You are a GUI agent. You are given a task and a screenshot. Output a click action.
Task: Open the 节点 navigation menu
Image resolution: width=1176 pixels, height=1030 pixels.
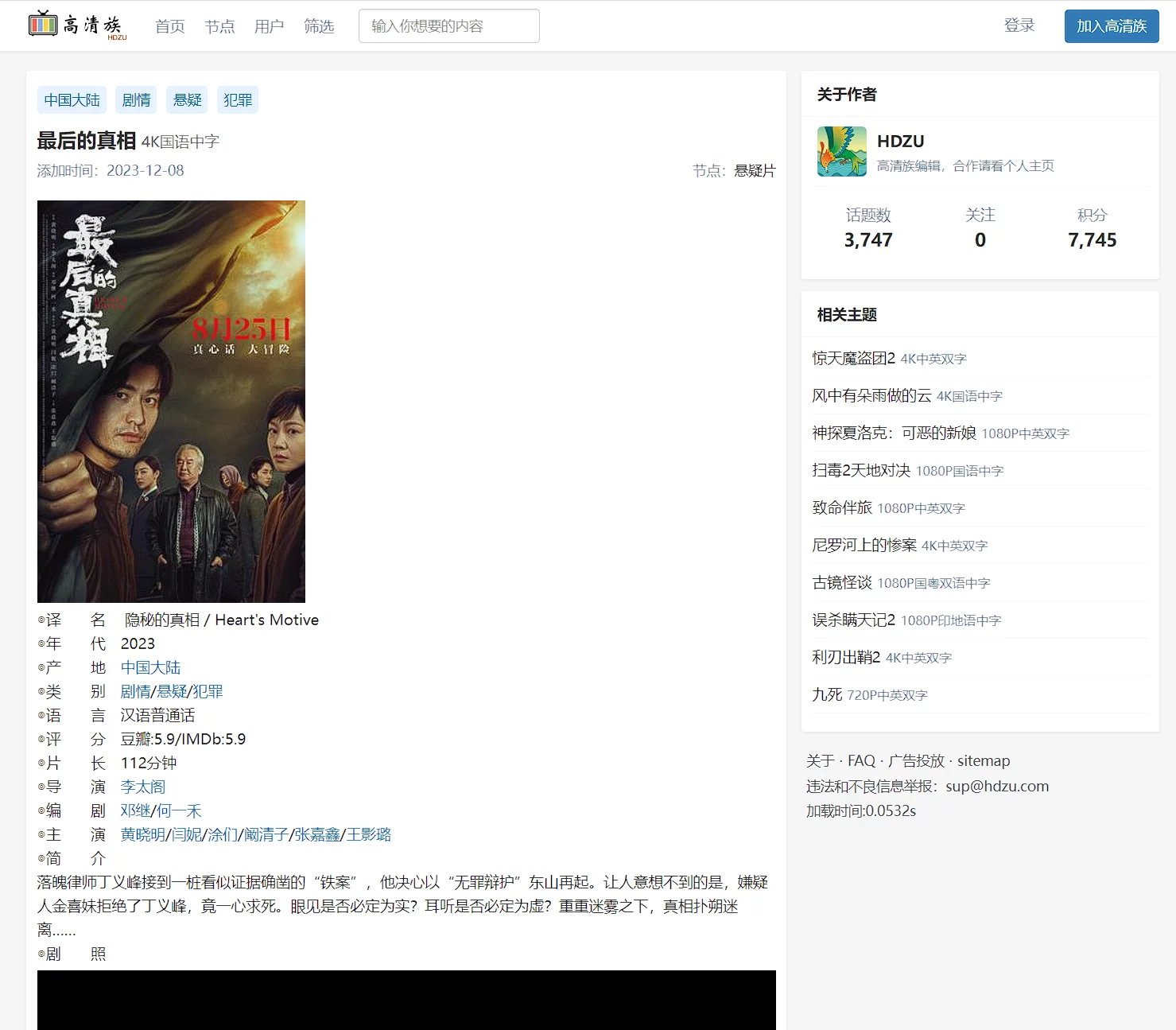point(219,26)
